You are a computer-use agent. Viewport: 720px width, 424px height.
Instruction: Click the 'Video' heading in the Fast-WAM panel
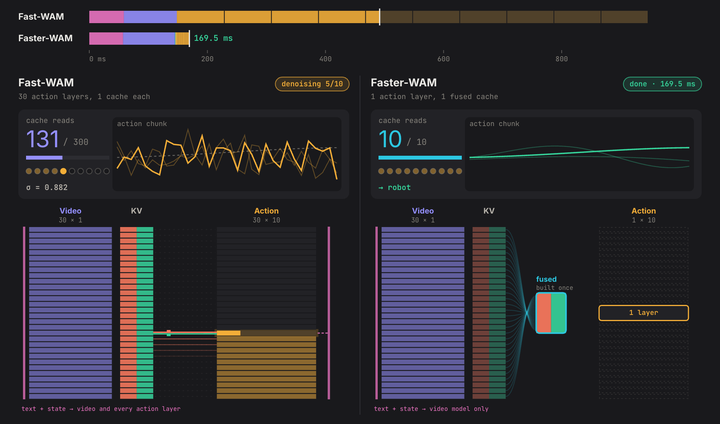(70, 211)
